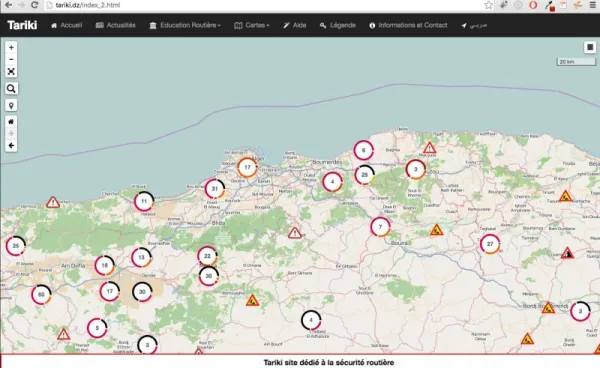Go to previous map view with back arrow
The image size is (600, 368).
coord(11,146)
